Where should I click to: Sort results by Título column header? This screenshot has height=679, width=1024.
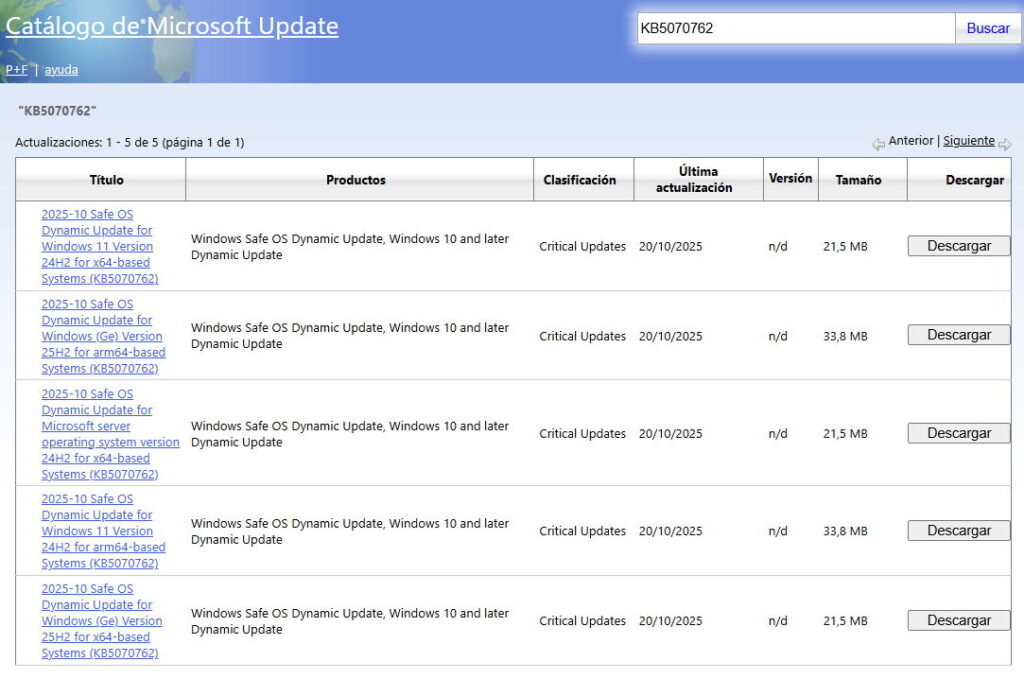[106, 180]
